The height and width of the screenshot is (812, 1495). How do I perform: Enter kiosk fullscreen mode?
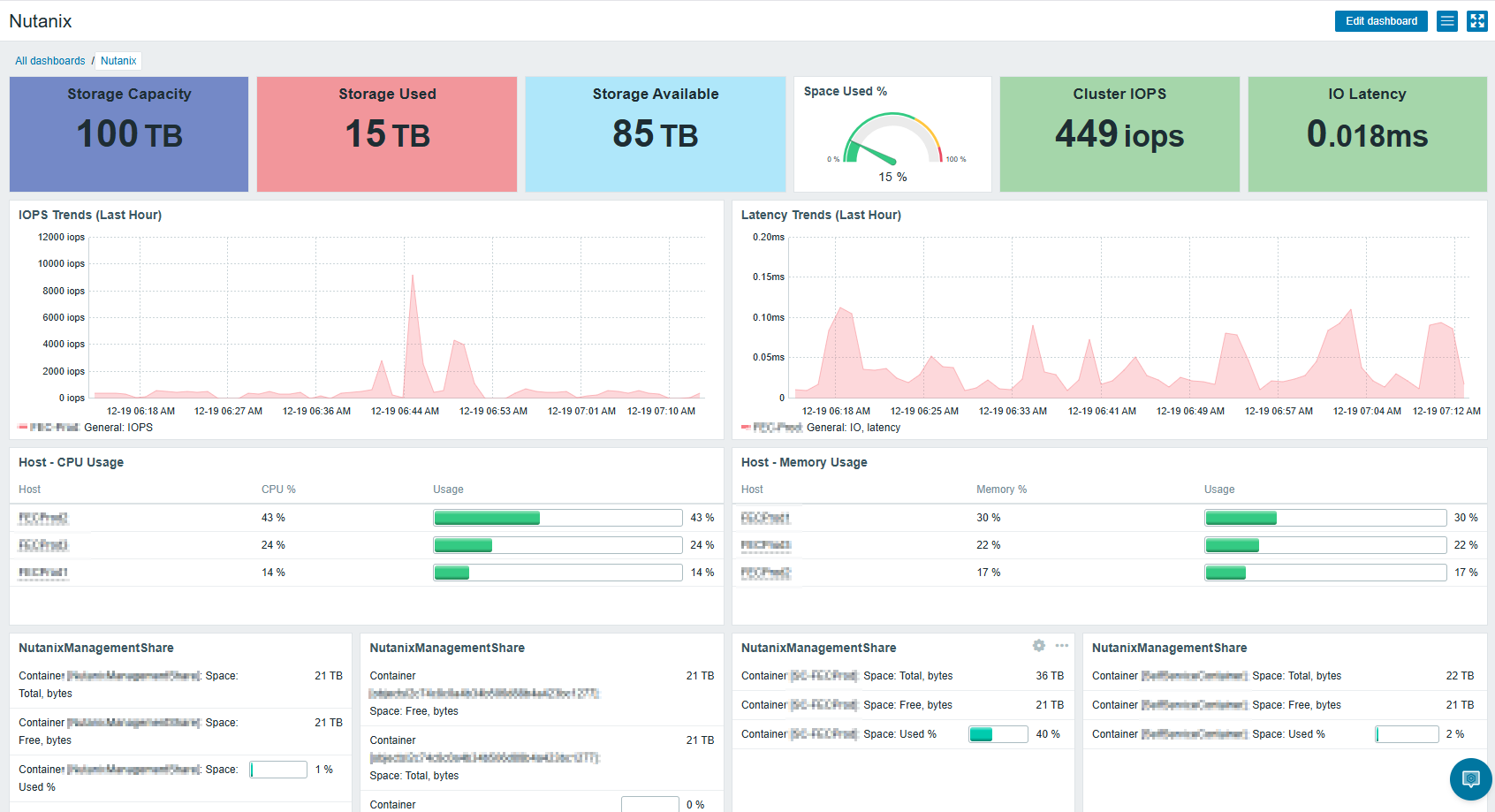1477,21
